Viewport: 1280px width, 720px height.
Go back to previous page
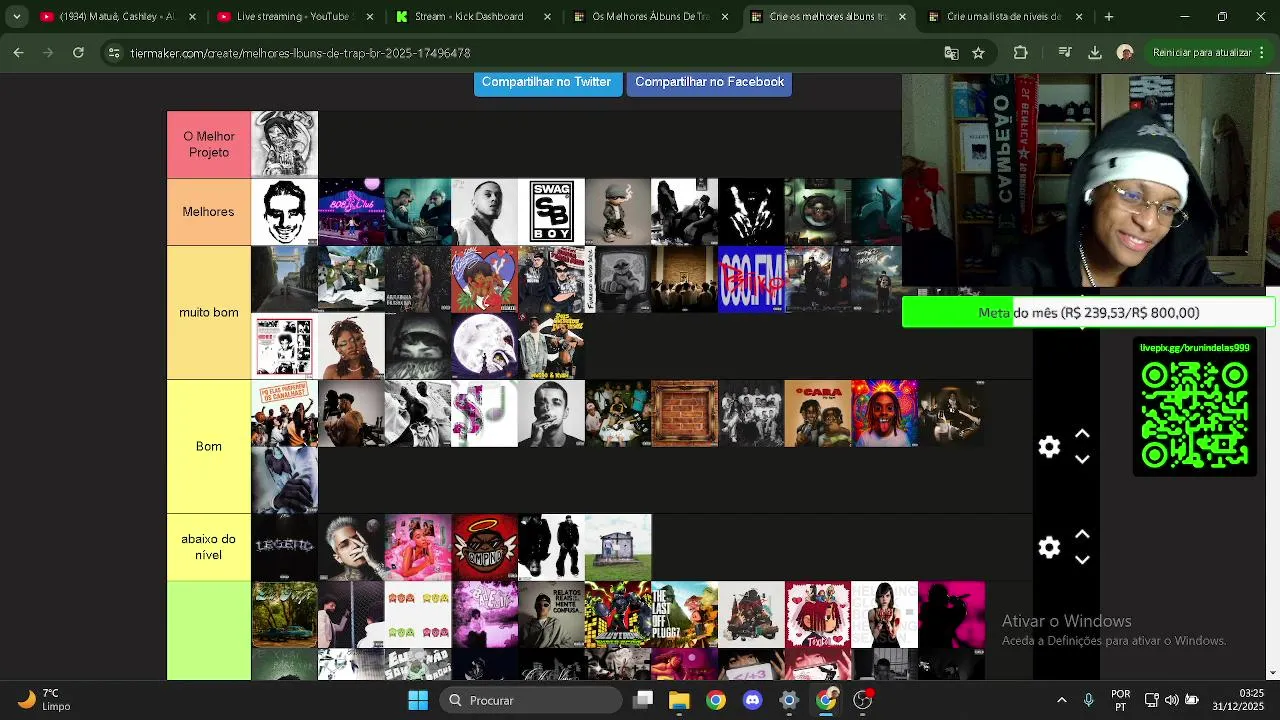tap(18, 53)
